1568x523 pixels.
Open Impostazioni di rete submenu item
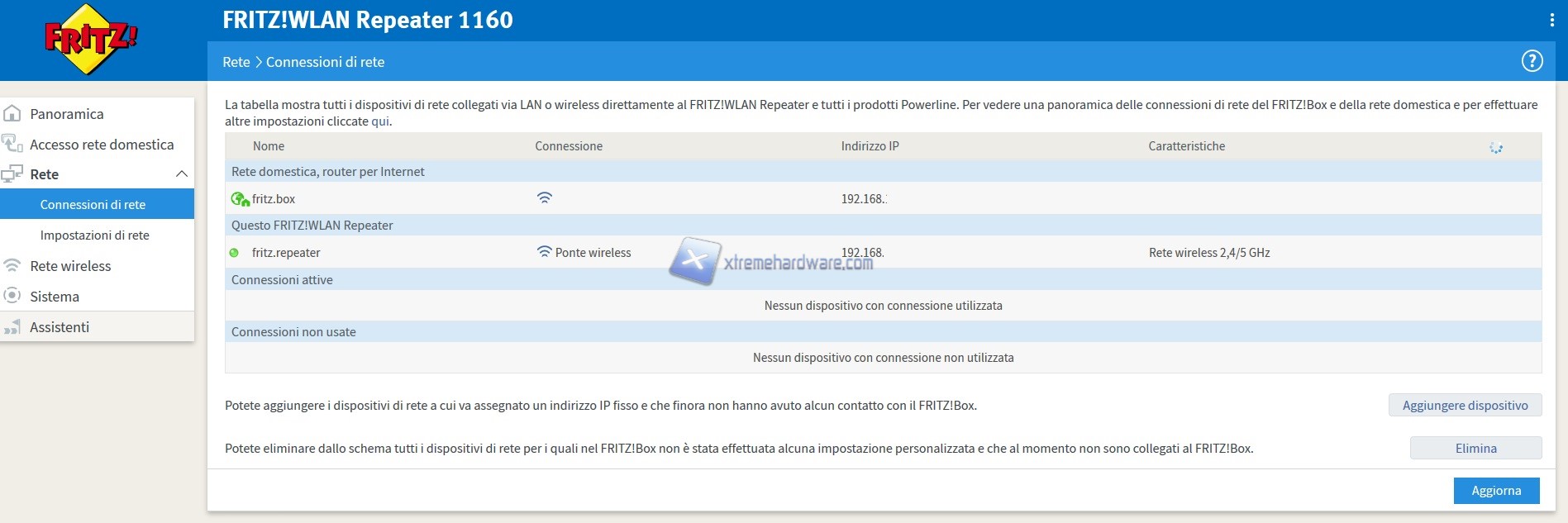(94, 235)
